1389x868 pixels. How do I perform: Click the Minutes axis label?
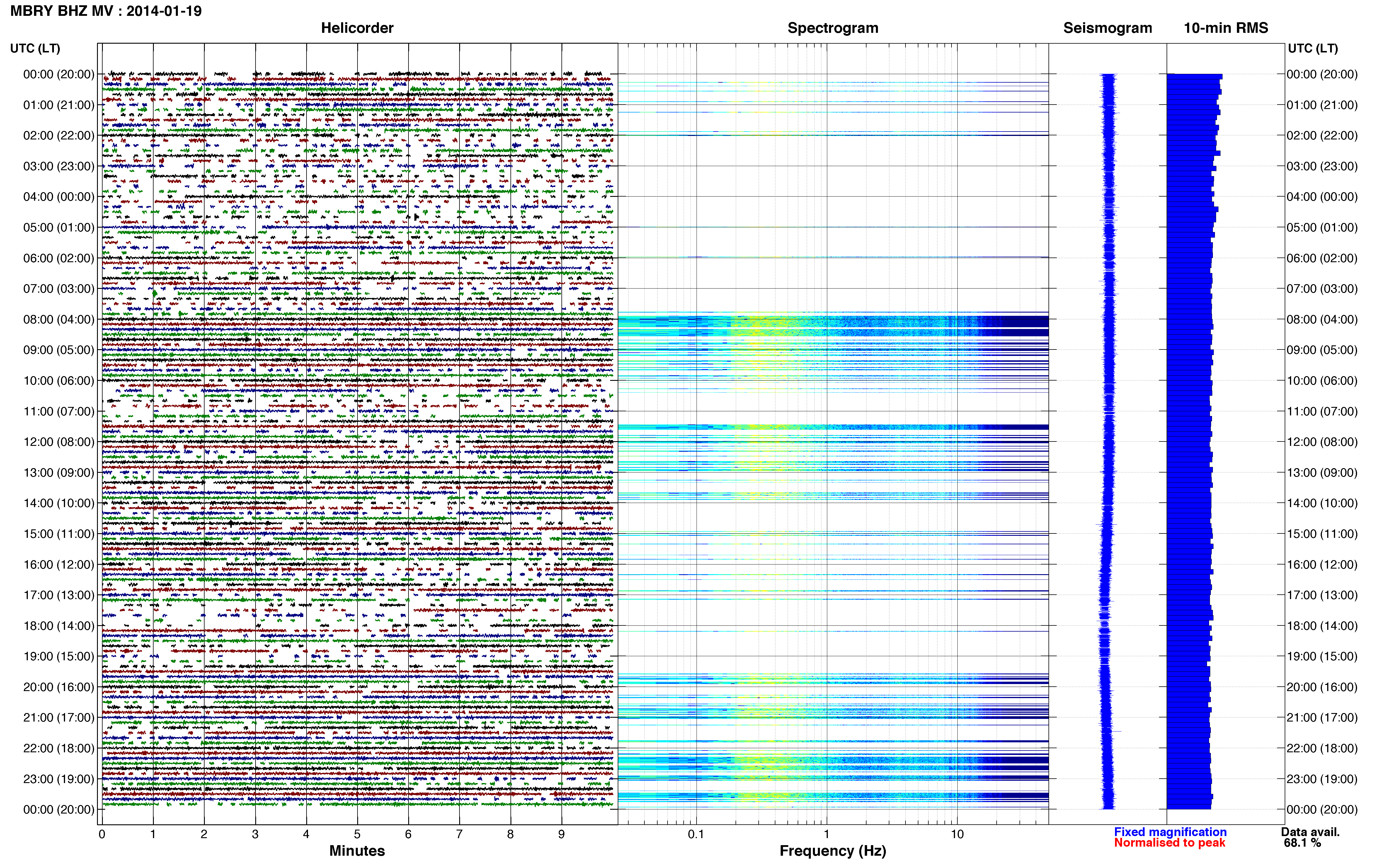click(357, 851)
